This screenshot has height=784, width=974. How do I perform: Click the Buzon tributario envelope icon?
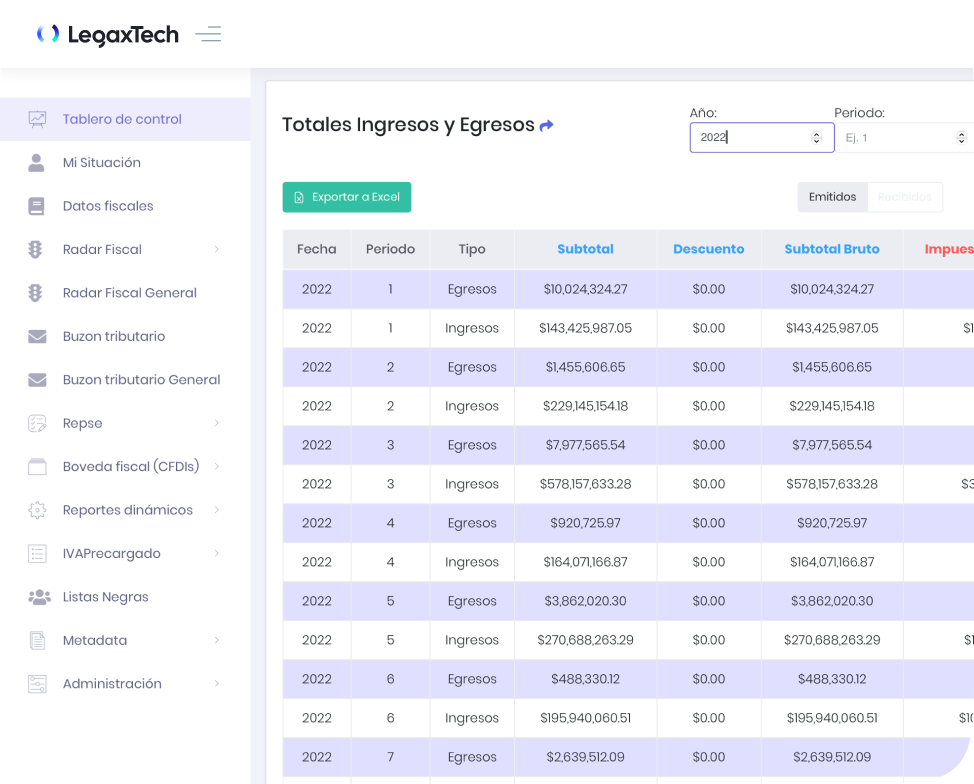pos(37,336)
